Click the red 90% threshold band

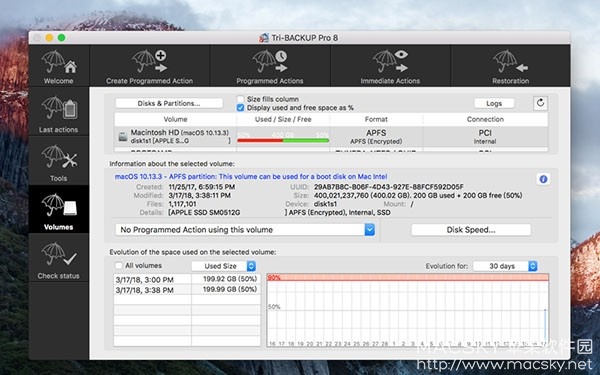(408, 277)
